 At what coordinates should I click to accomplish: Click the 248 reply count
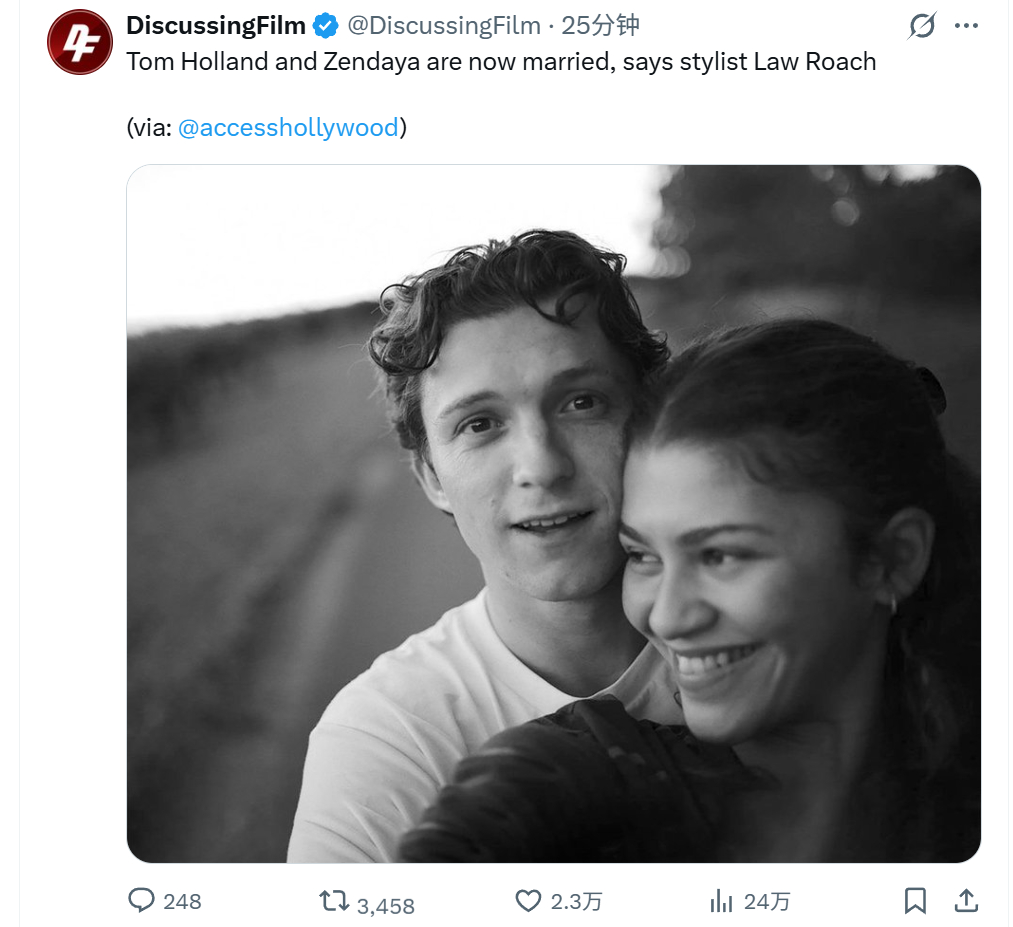pyautogui.click(x=182, y=902)
